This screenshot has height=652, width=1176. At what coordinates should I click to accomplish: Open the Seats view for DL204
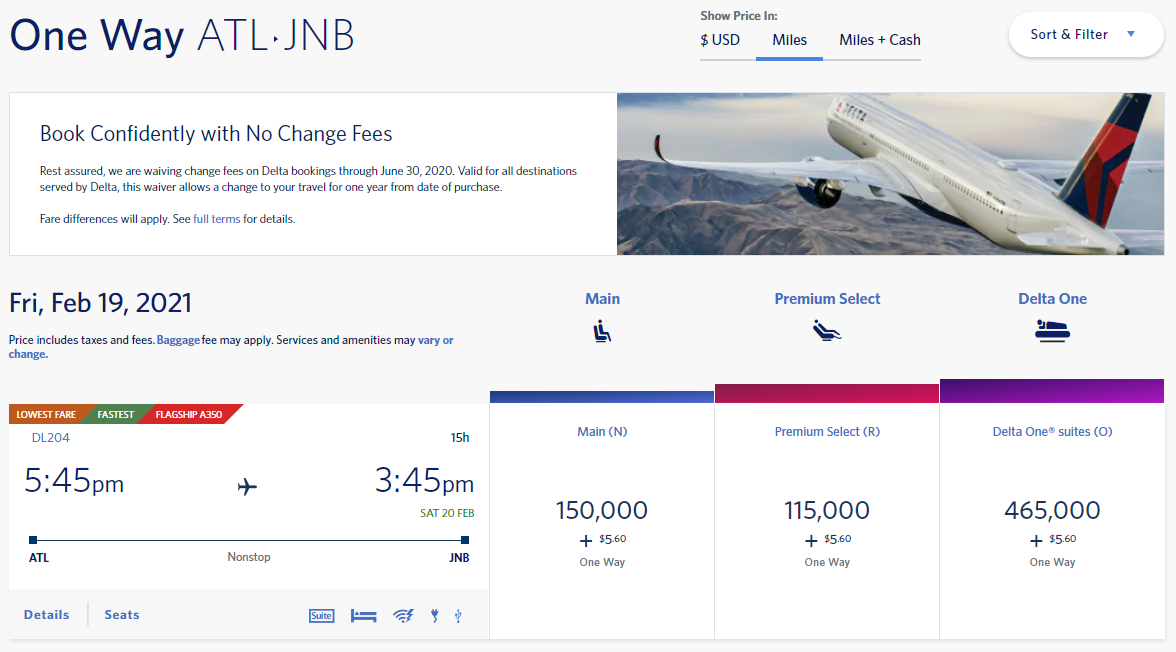pyautogui.click(x=121, y=614)
